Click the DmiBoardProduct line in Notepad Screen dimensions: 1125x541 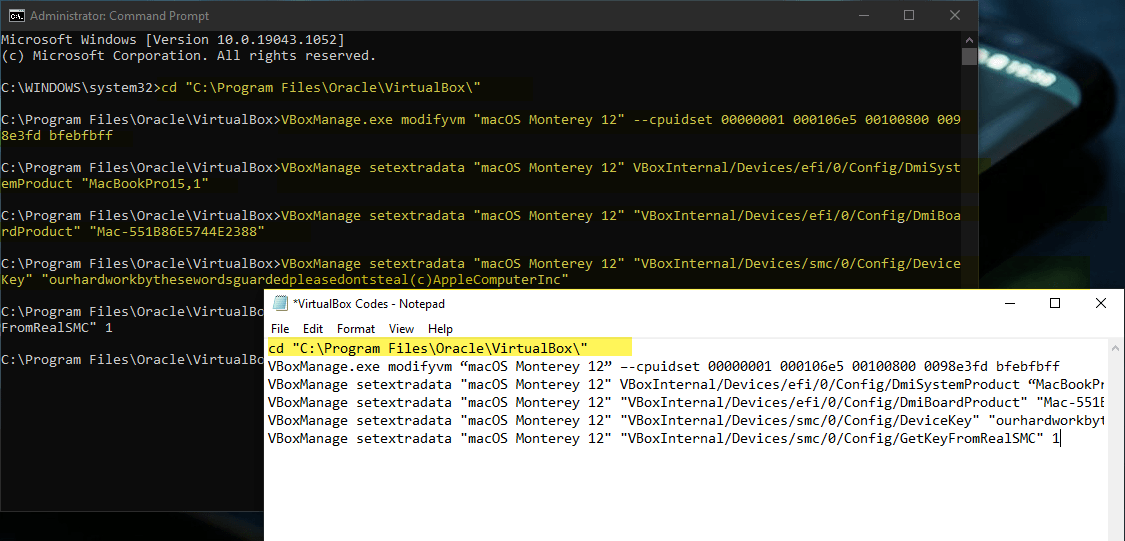point(686,402)
